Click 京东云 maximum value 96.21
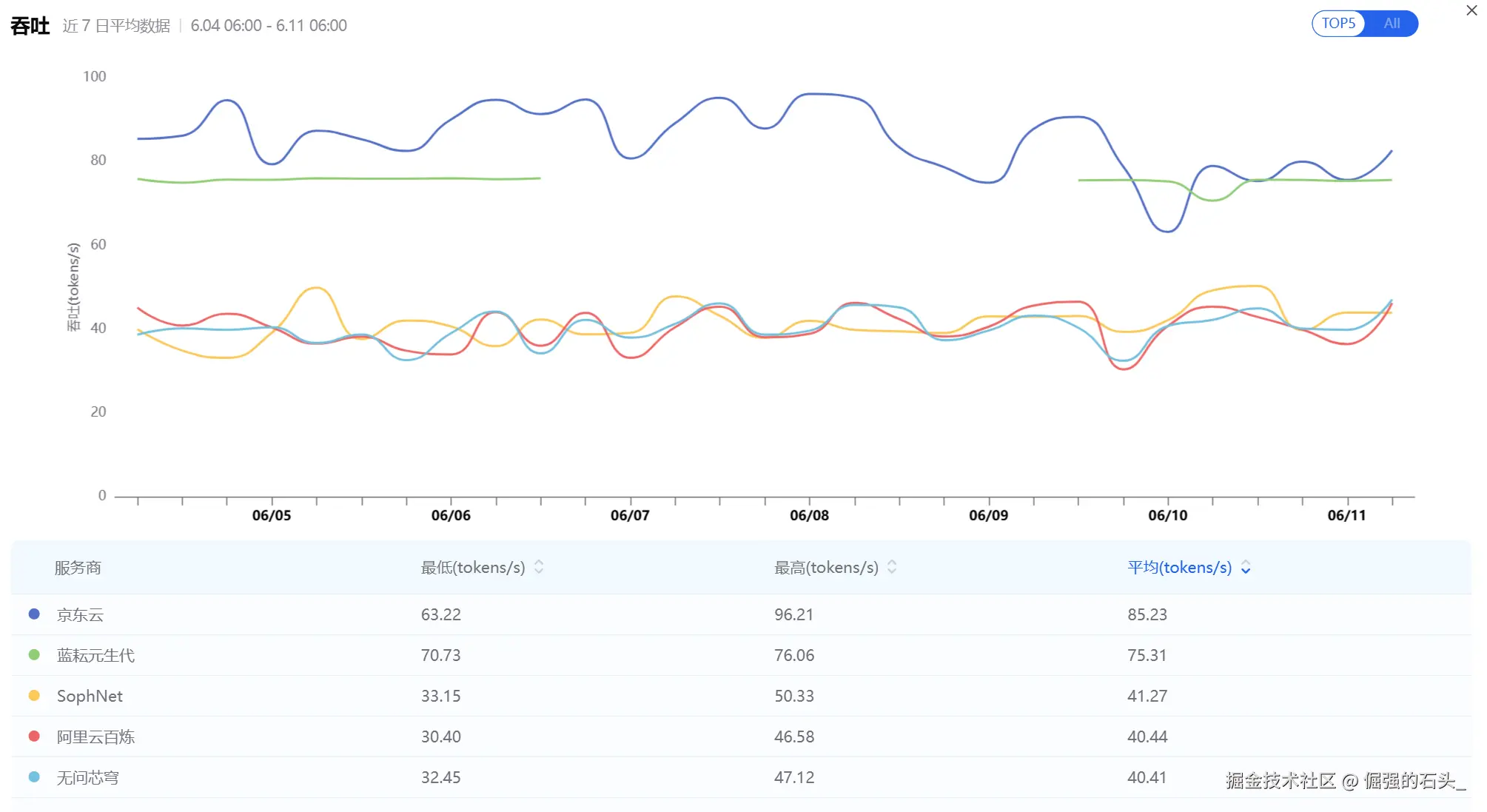The width and height of the screenshot is (1487, 812). 794,614
